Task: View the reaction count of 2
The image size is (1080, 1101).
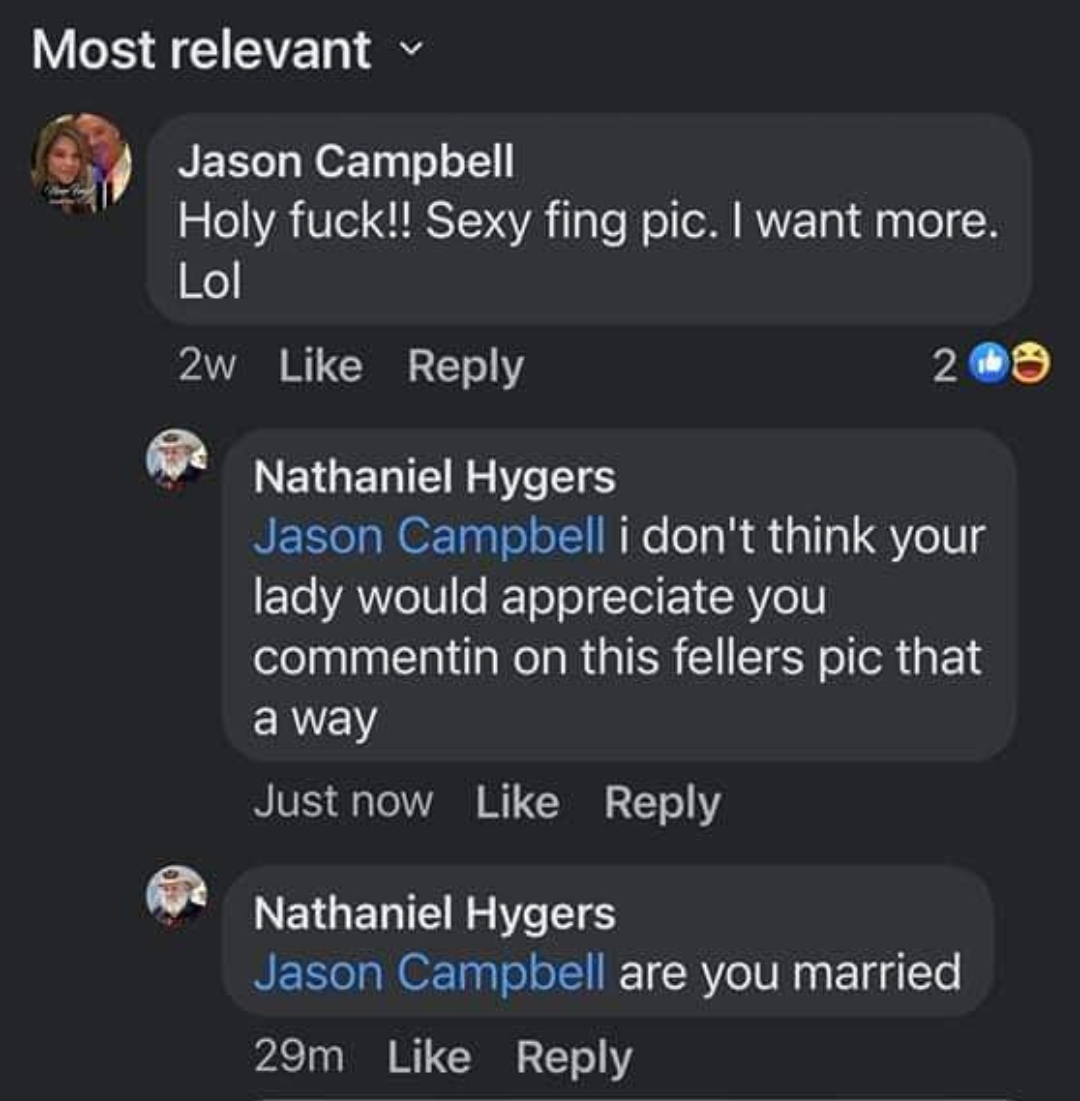Action: (x=944, y=366)
